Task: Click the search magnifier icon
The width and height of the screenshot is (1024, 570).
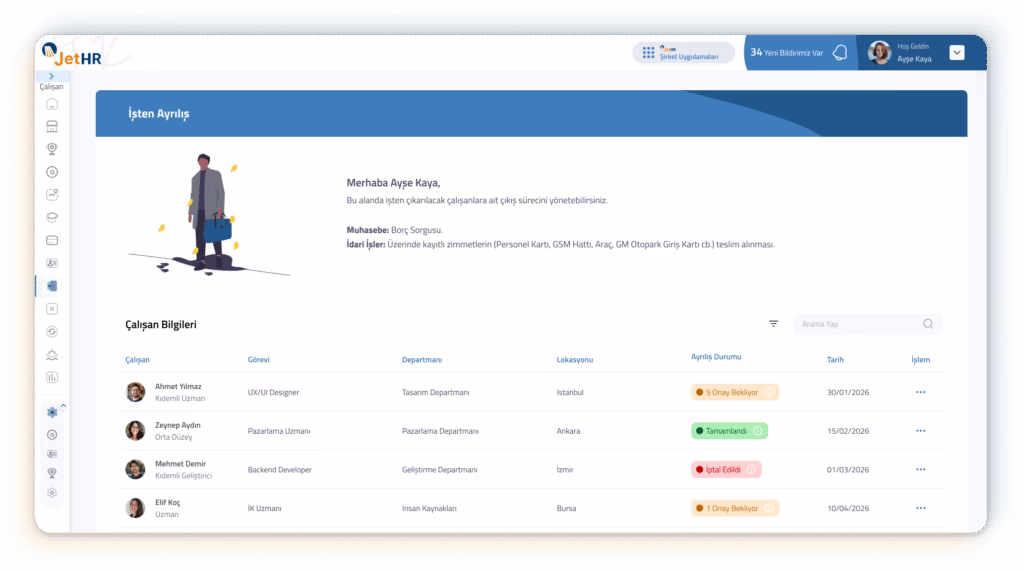Action: tap(928, 324)
